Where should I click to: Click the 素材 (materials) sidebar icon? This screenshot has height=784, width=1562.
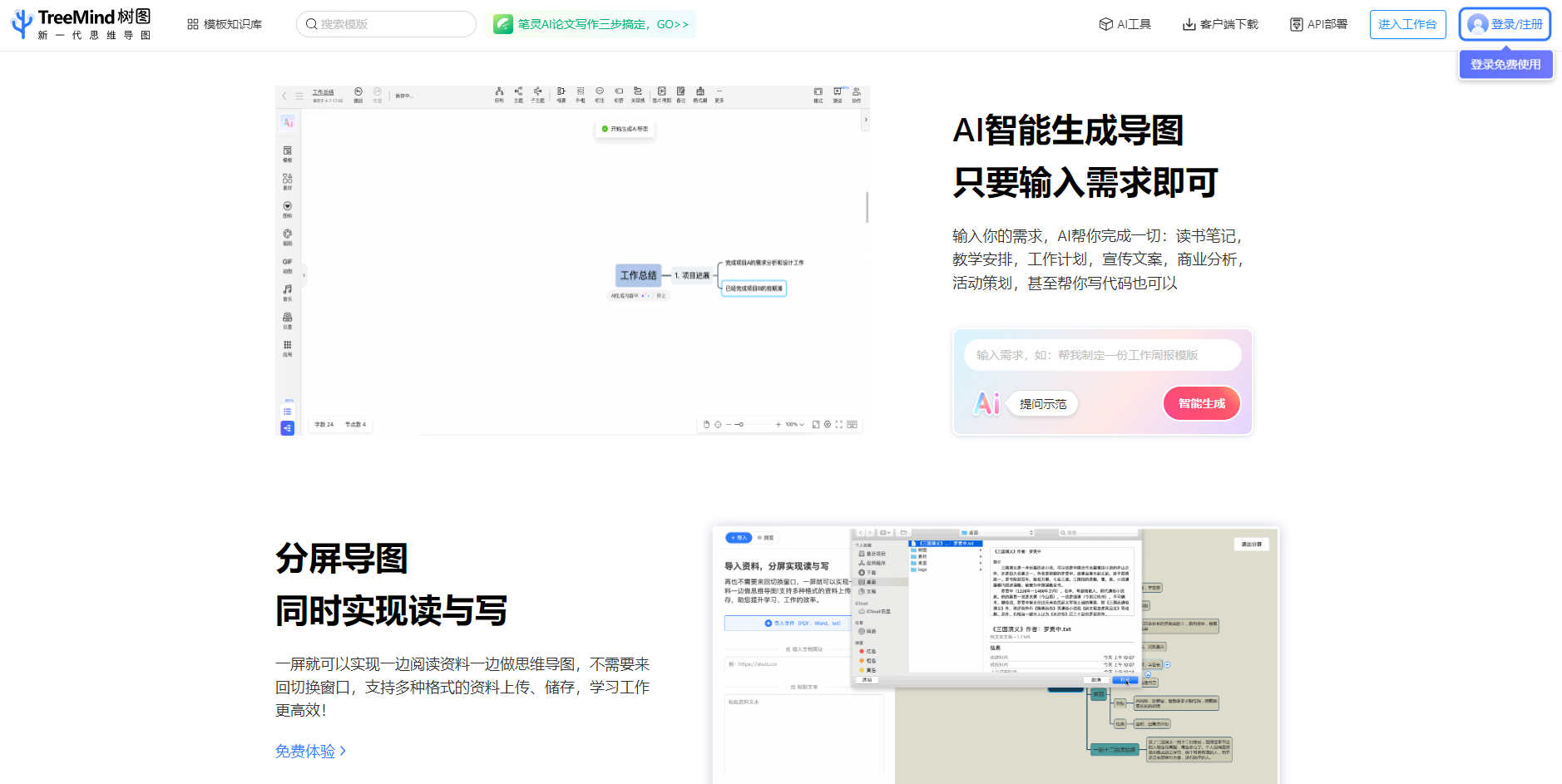coord(288,180)
